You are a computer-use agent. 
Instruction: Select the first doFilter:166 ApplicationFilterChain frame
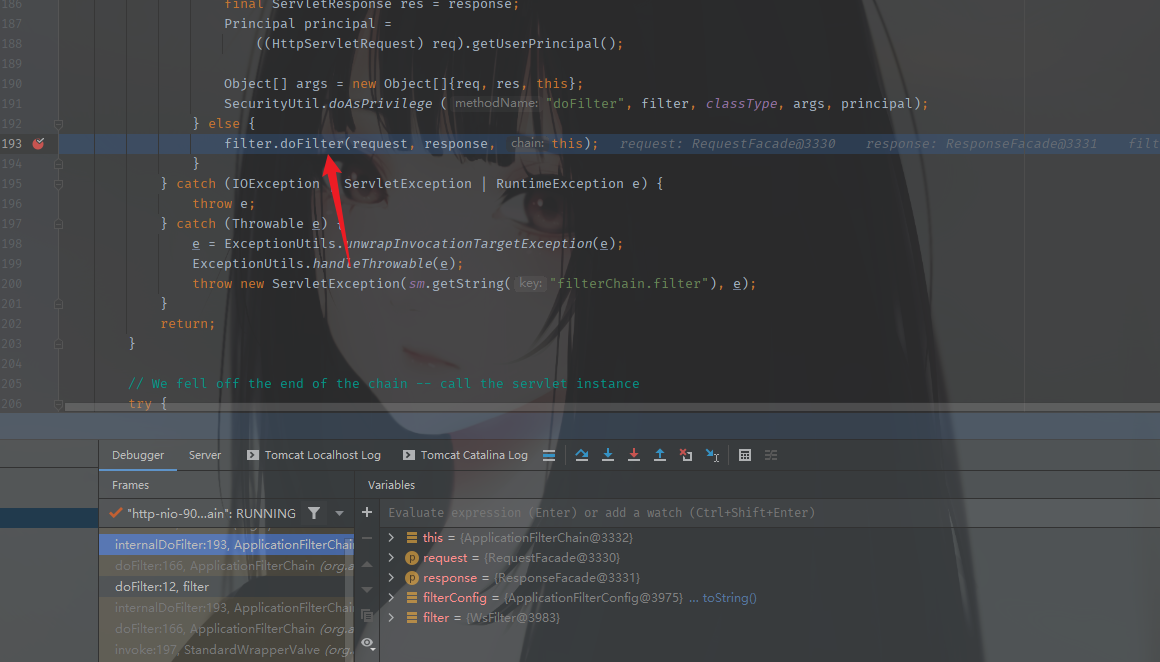click(226, 566)
